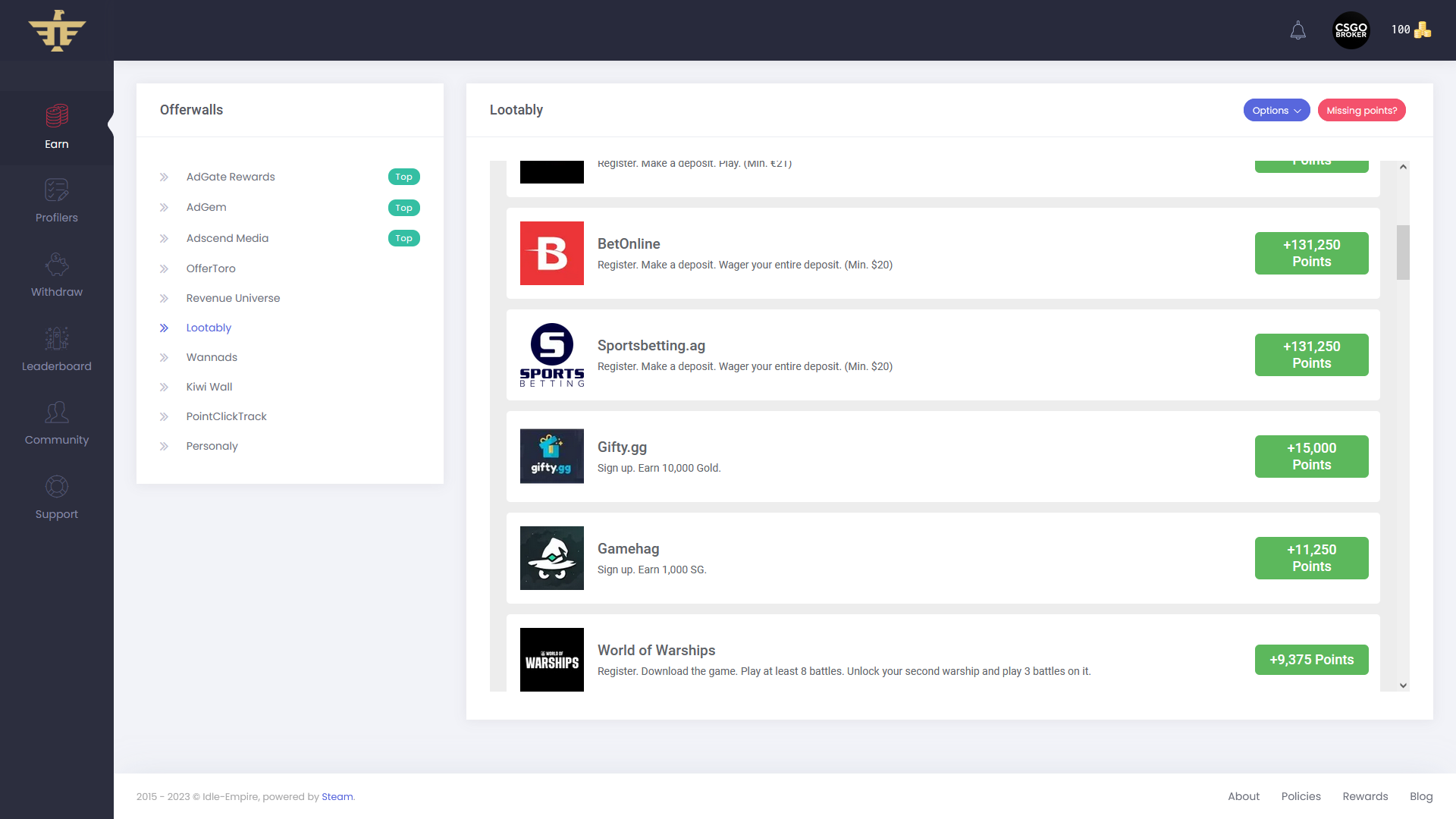Image resolution: width=1456 pixels, height=819 pixels.
Task: Click the Idle-Empire eagle logo
Action: pos(57,30)
